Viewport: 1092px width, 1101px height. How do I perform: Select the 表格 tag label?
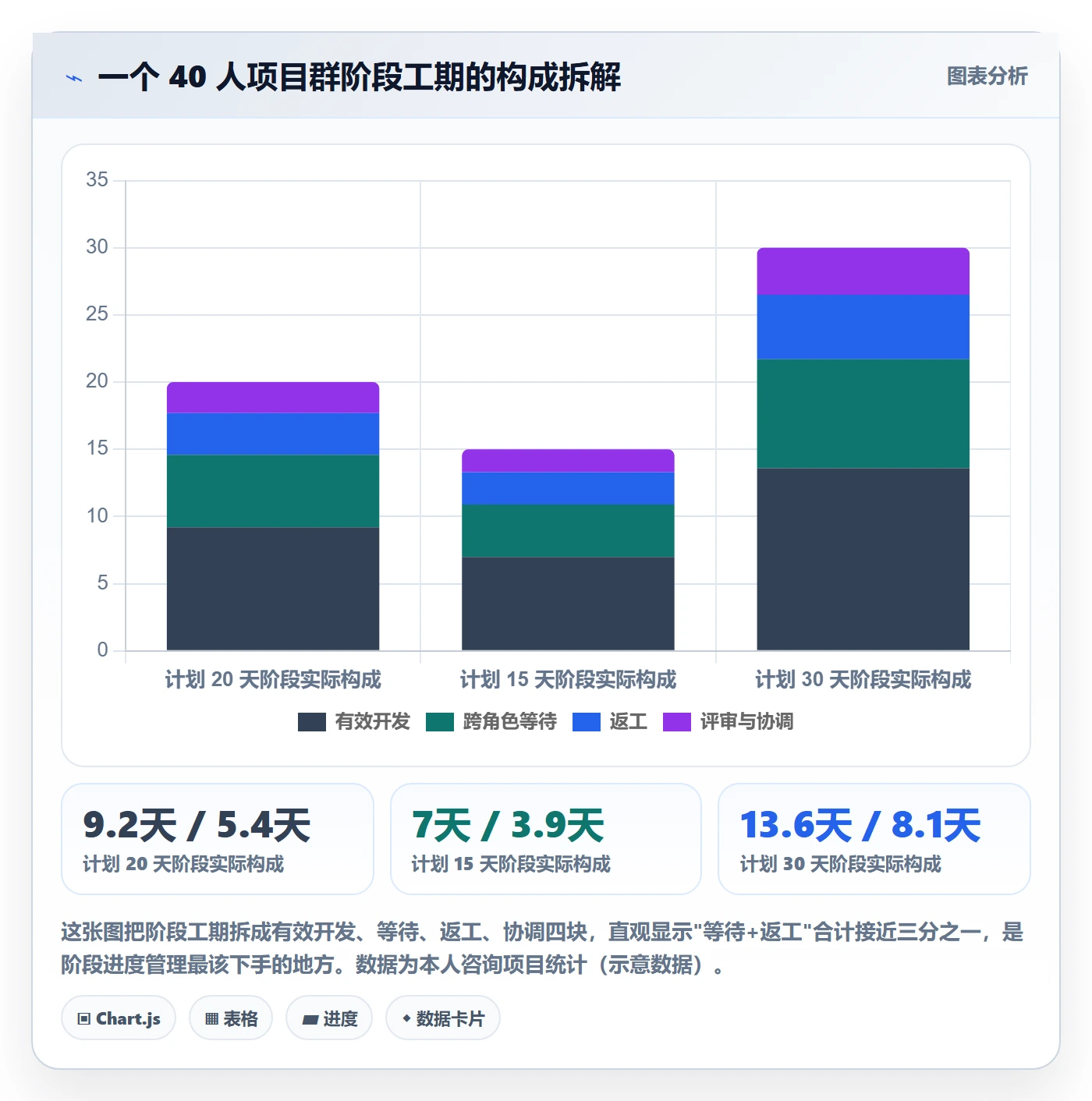[240, 1018]
